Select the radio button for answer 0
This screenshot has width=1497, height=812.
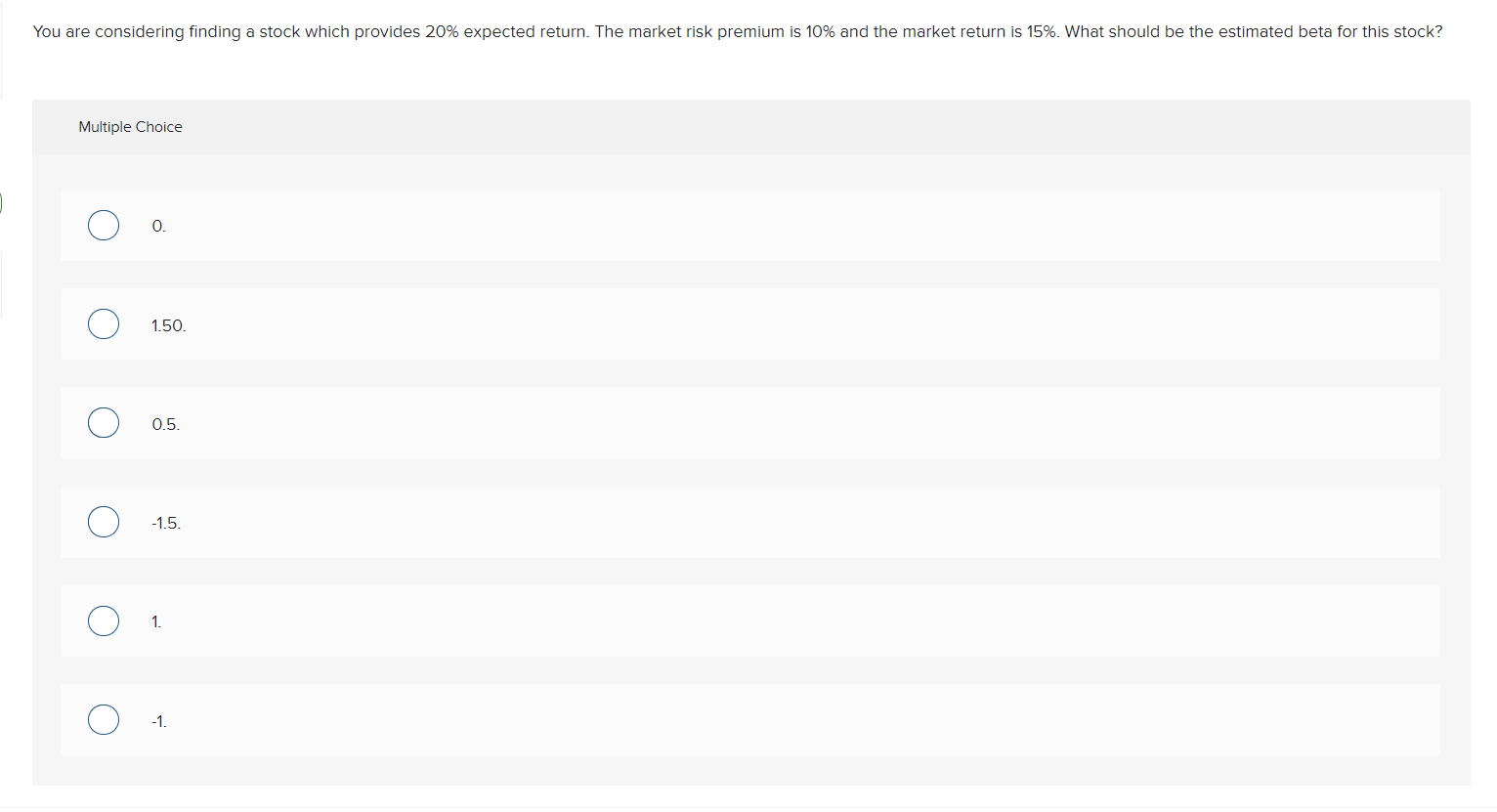pos(103,225)
